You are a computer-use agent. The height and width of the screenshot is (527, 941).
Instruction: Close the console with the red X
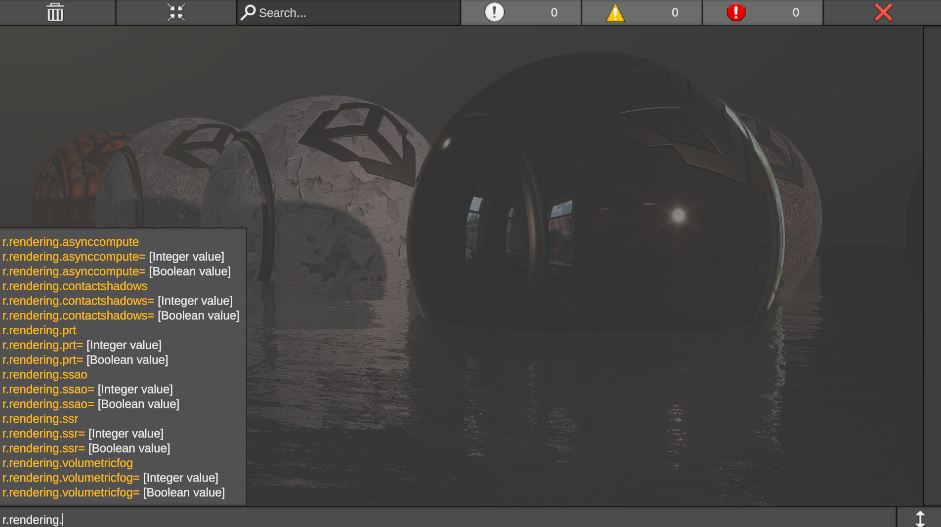coord(883,12)
